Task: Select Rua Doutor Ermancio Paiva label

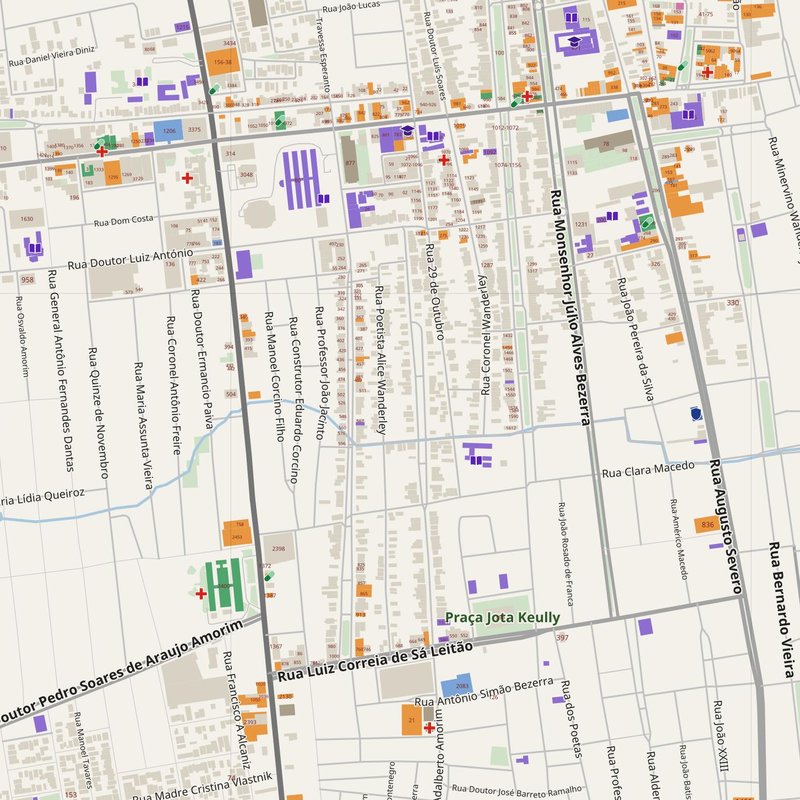Action: pos(202,359)
